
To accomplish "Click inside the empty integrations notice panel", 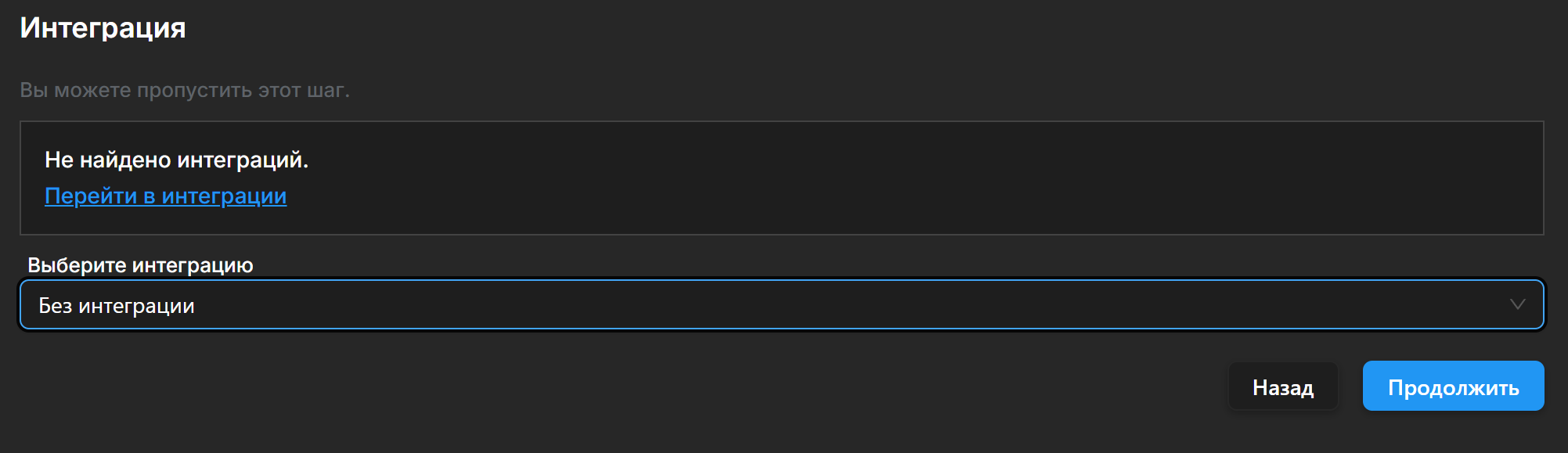I will pyautogui.click(x=861, y=178).
